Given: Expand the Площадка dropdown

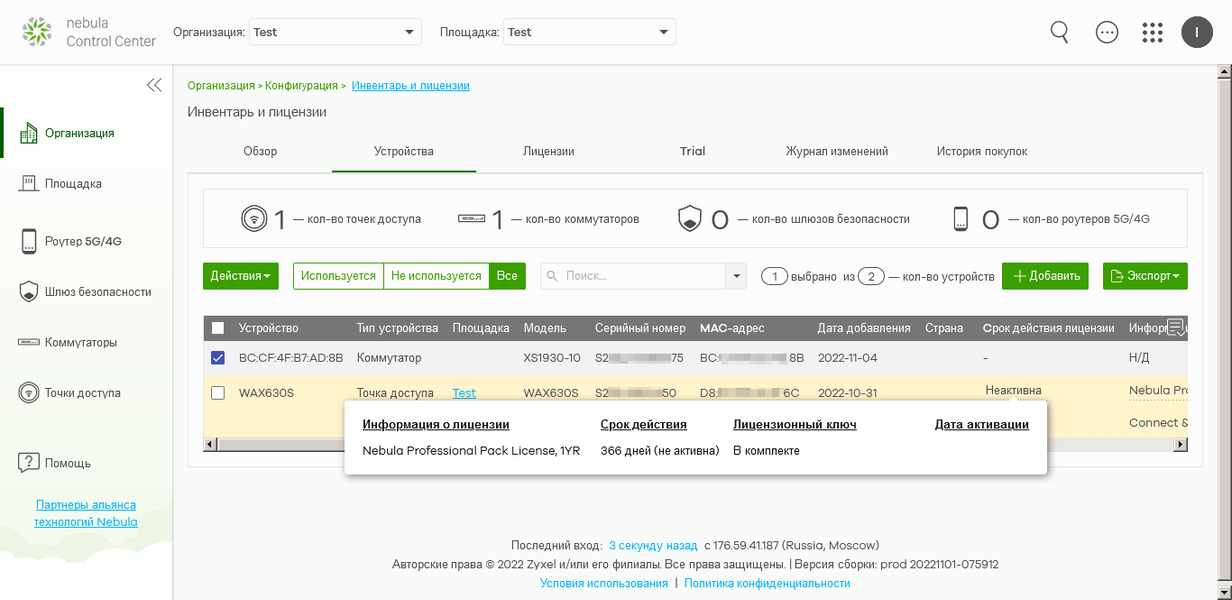Looking at the screenshot, I should pyautogui.click(x=589, y=32).
